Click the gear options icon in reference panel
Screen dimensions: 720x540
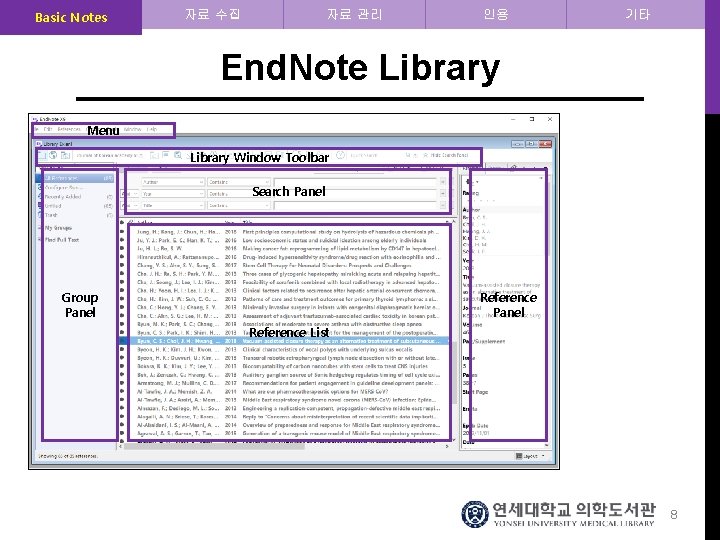pyautogui.click(x=469, y=182)
